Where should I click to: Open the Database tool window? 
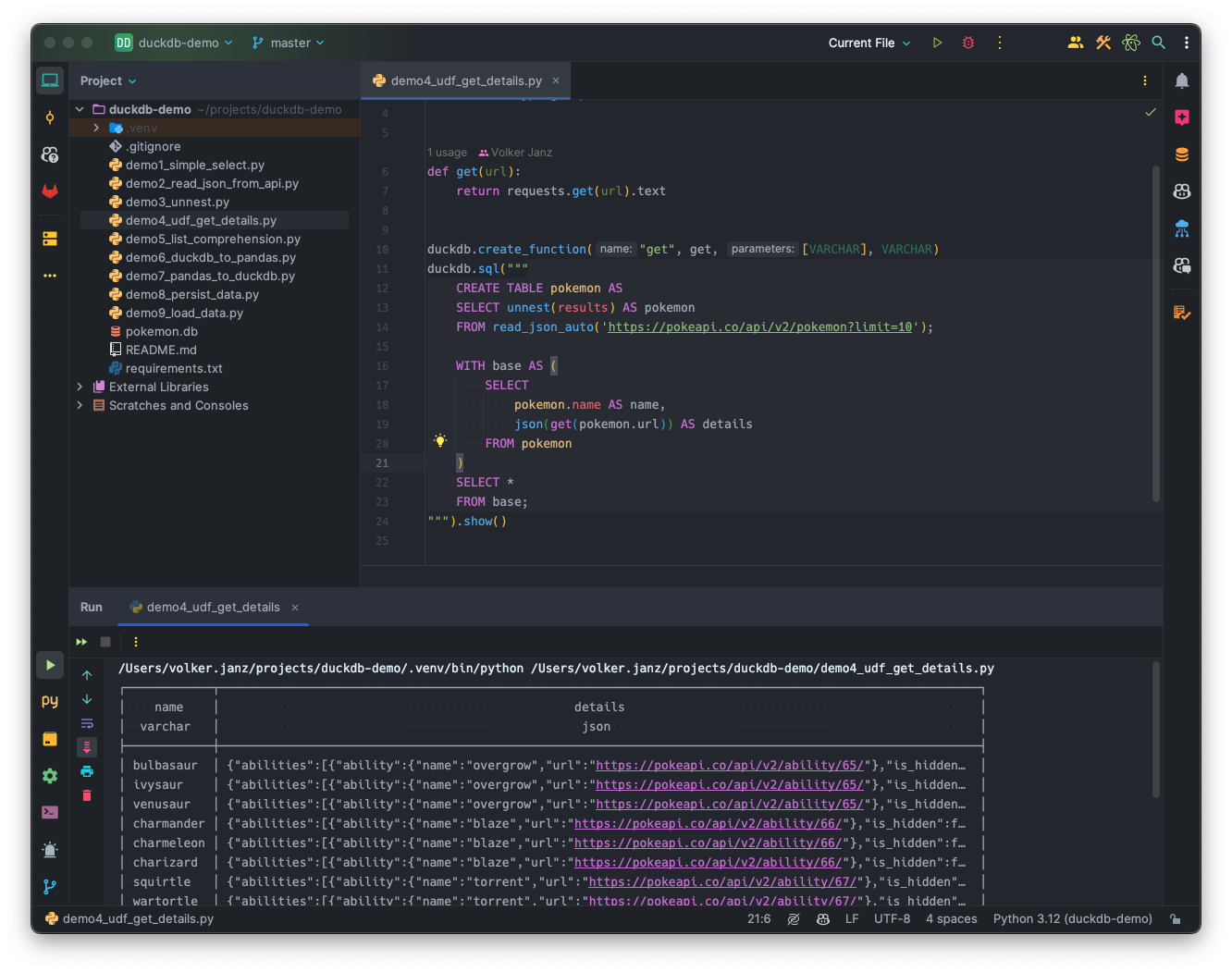1182,154
